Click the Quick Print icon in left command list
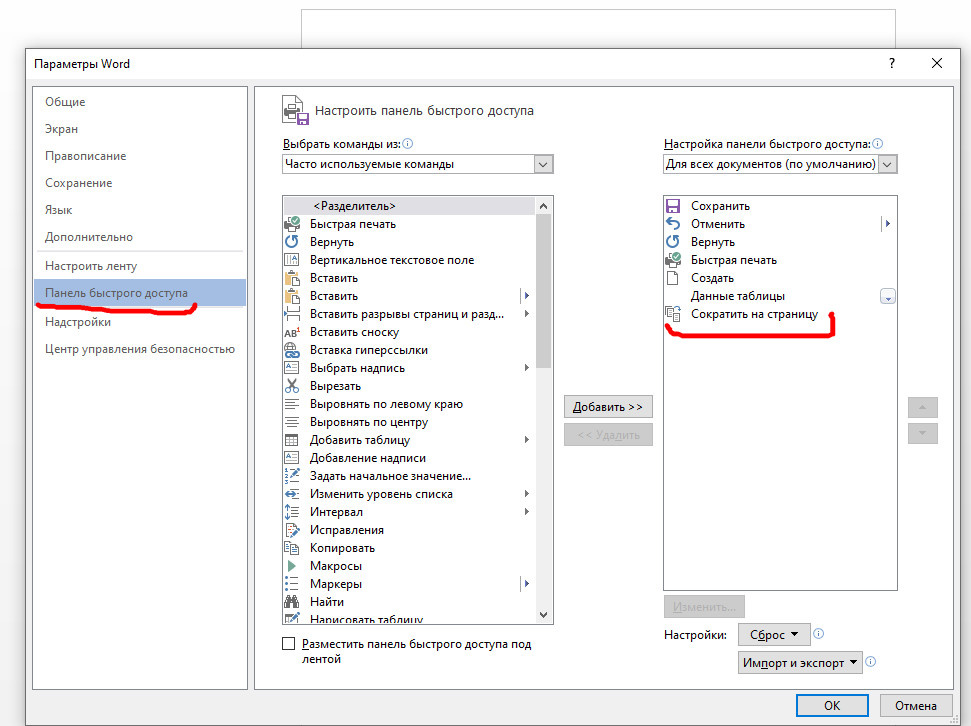This screenshot has width=971, height=726. [x=292, y=224]
